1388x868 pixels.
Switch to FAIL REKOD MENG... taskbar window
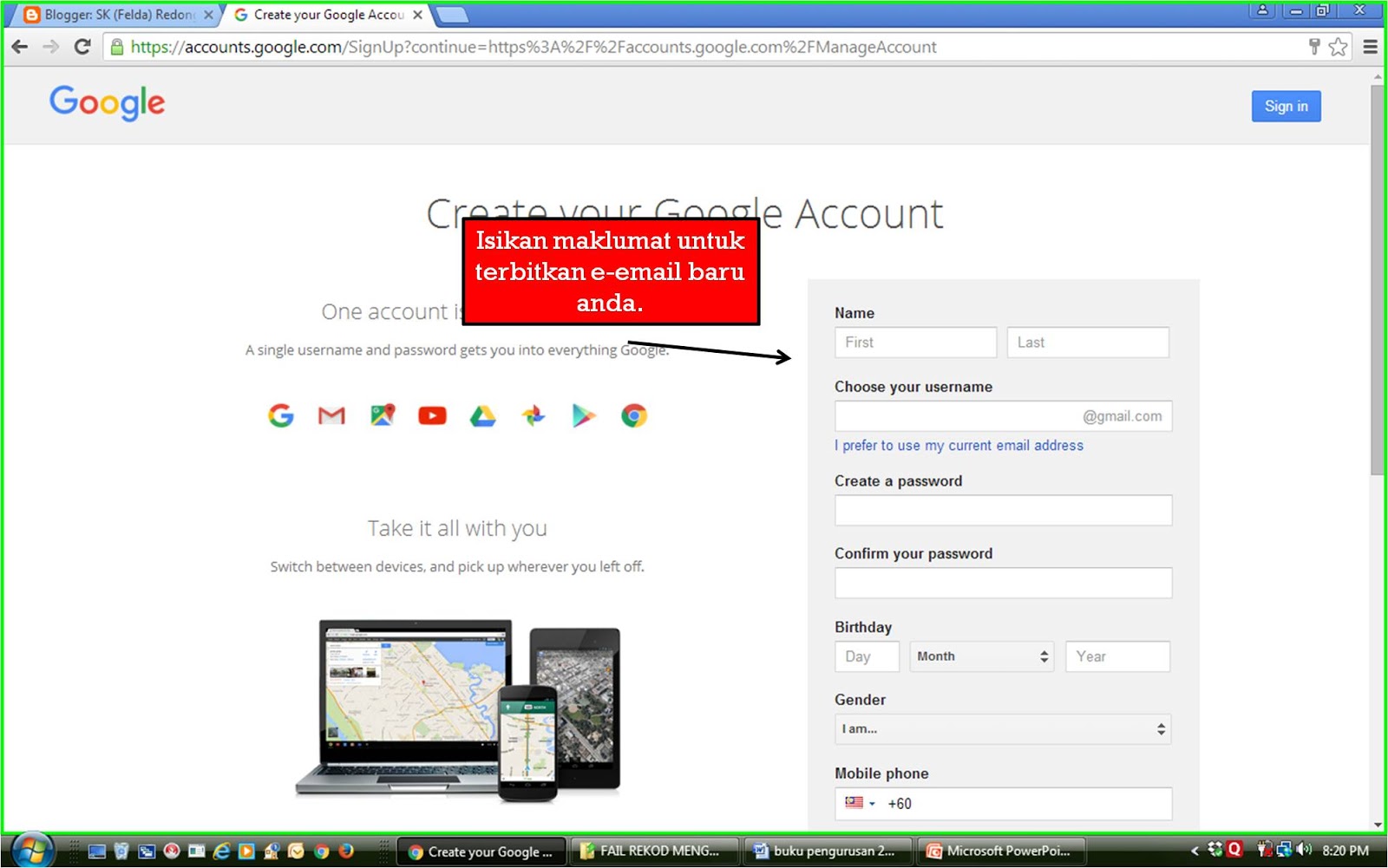[x=655, y=851]
